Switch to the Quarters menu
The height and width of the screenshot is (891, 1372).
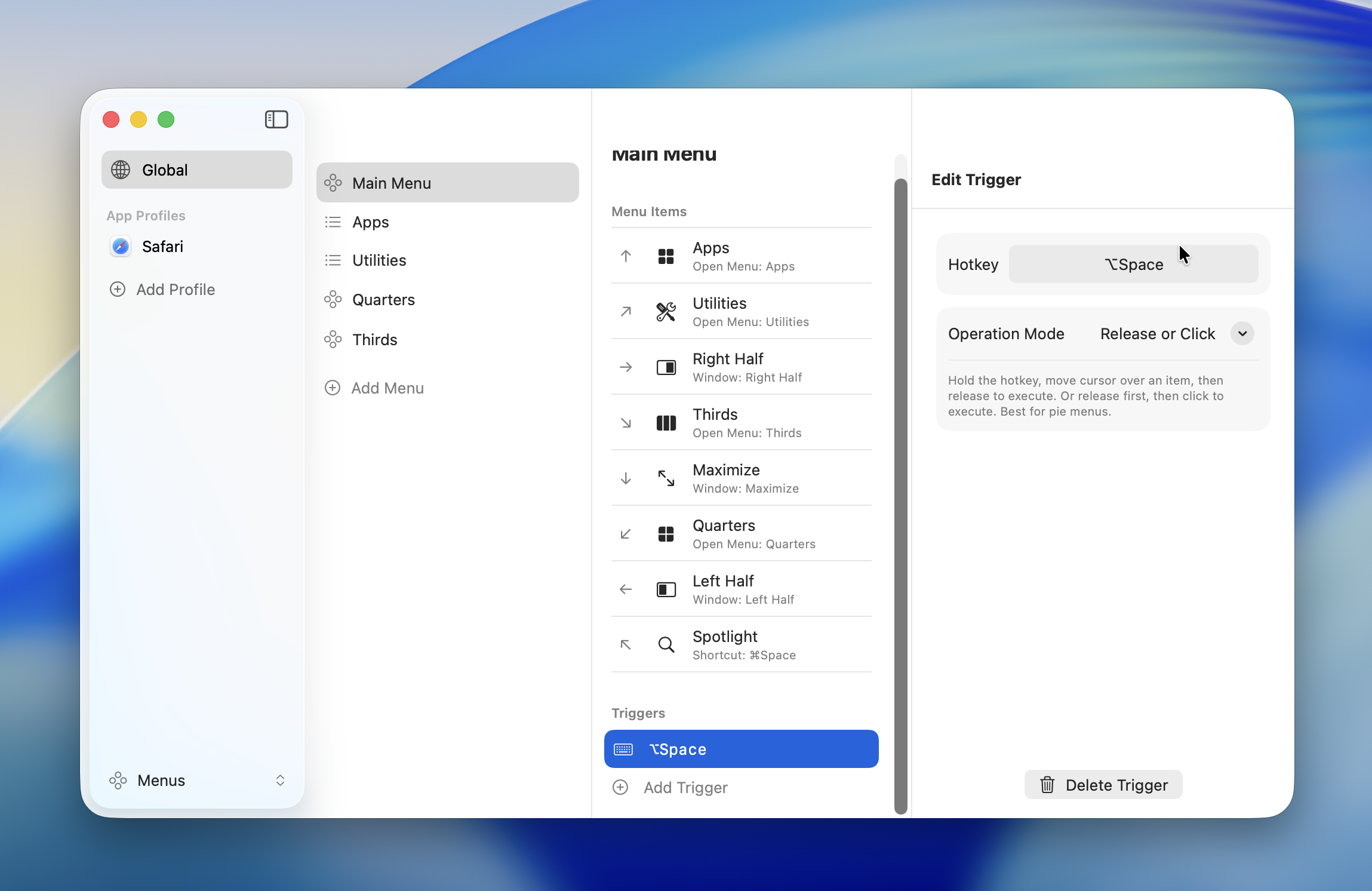(383, 299)
